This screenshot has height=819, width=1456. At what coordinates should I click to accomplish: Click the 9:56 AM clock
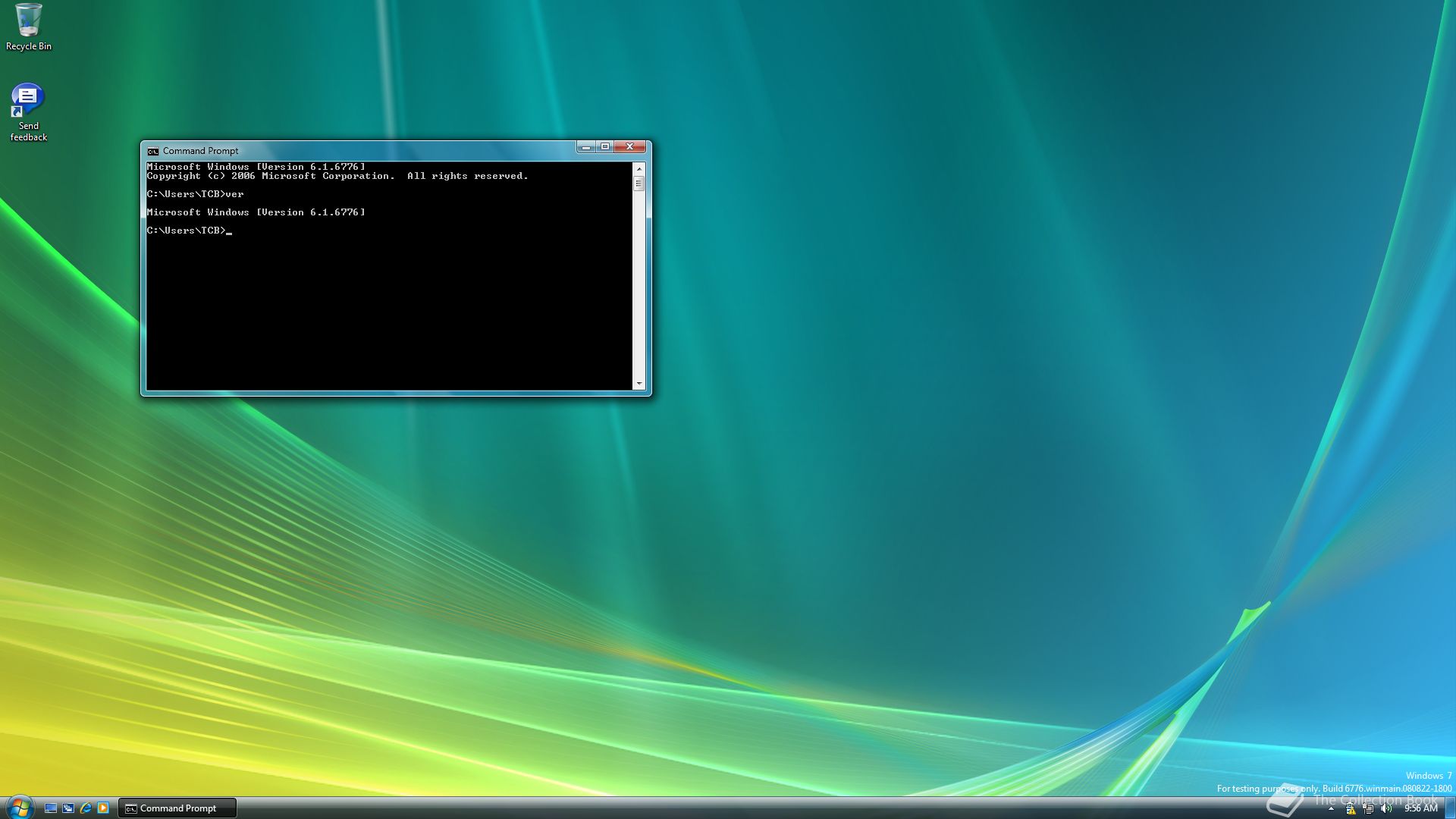(1420, 809)
